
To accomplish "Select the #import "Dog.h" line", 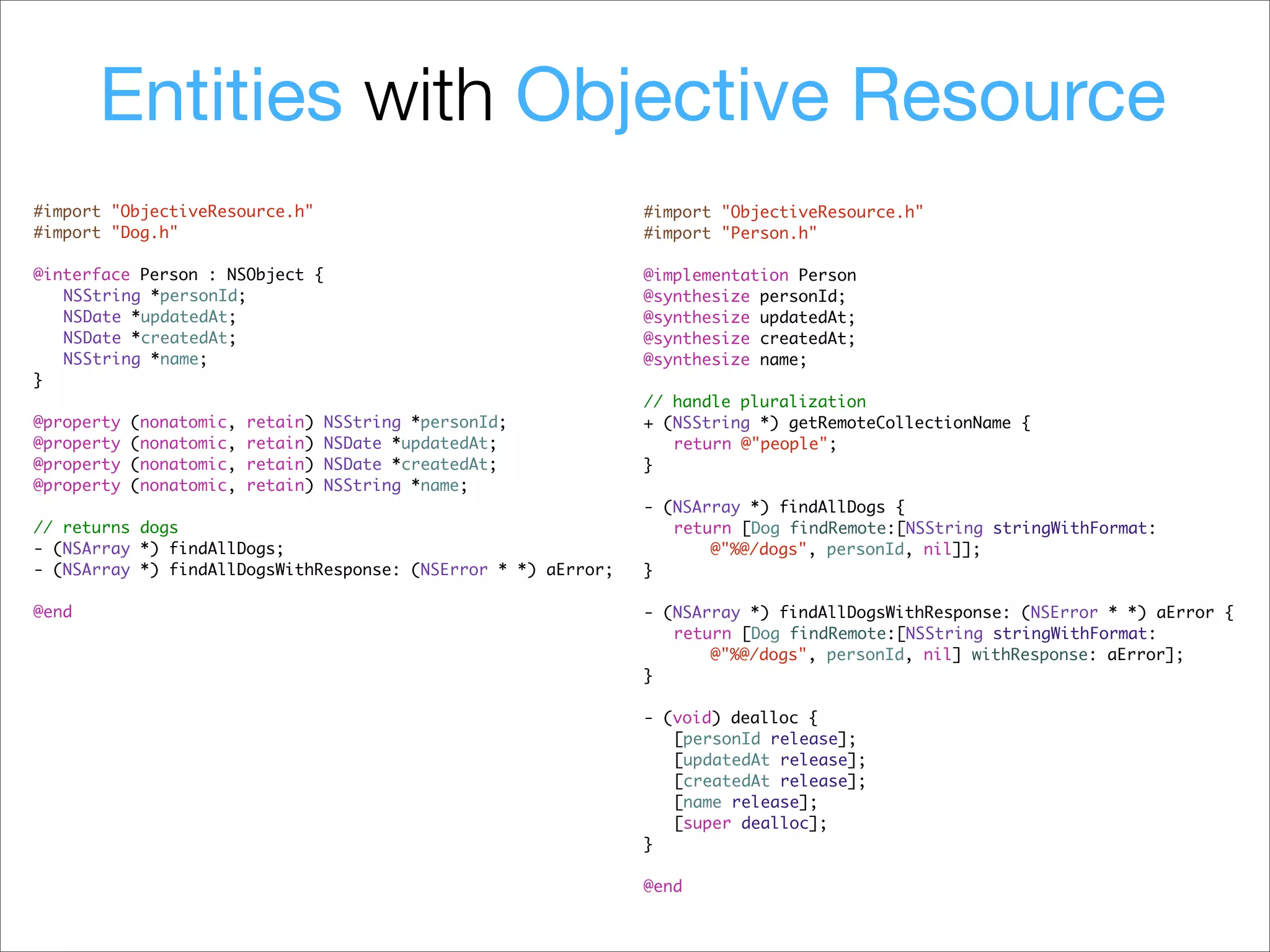I will coord(105,232).
